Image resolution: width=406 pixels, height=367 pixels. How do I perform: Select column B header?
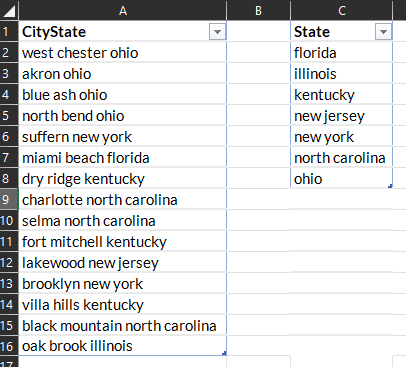click(258, 10)
